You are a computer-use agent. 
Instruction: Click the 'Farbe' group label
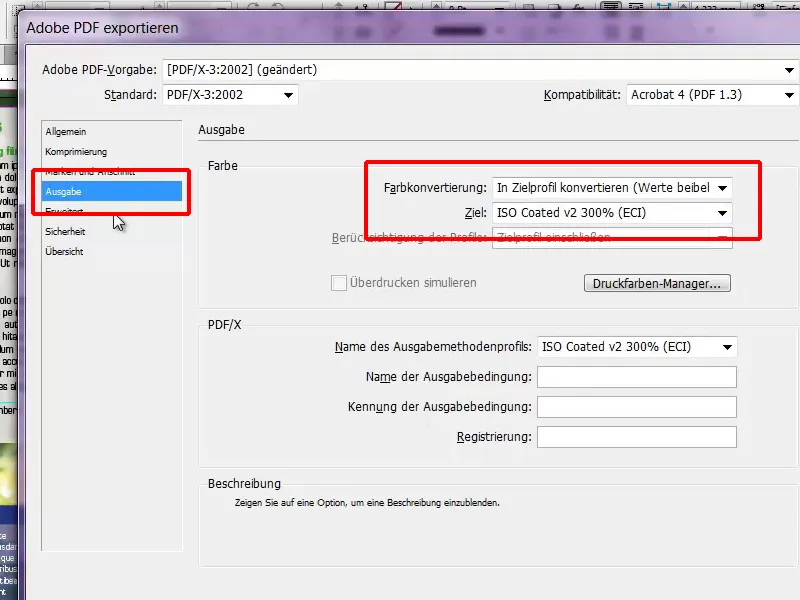(222, 166)
